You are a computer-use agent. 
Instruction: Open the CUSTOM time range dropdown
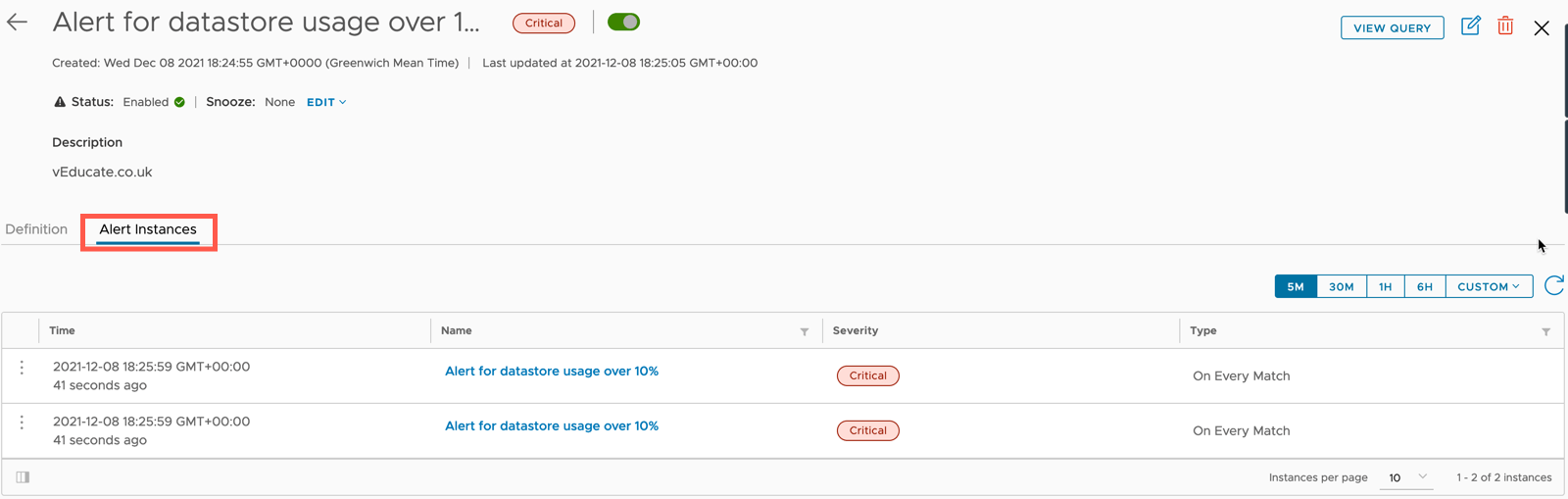pyautogui.click(x=1489, y=286)
